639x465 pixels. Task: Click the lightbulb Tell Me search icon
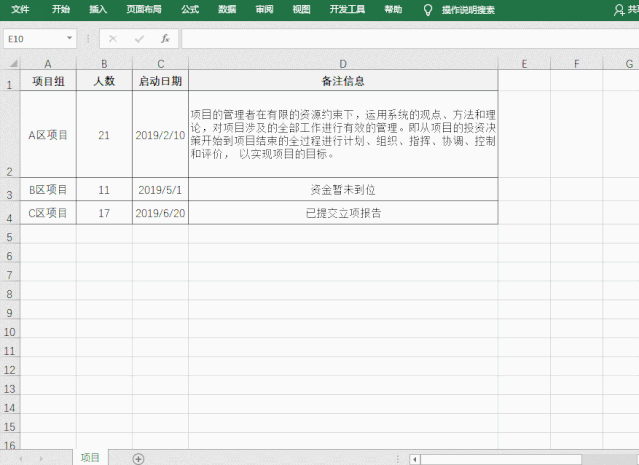point(428,9)
